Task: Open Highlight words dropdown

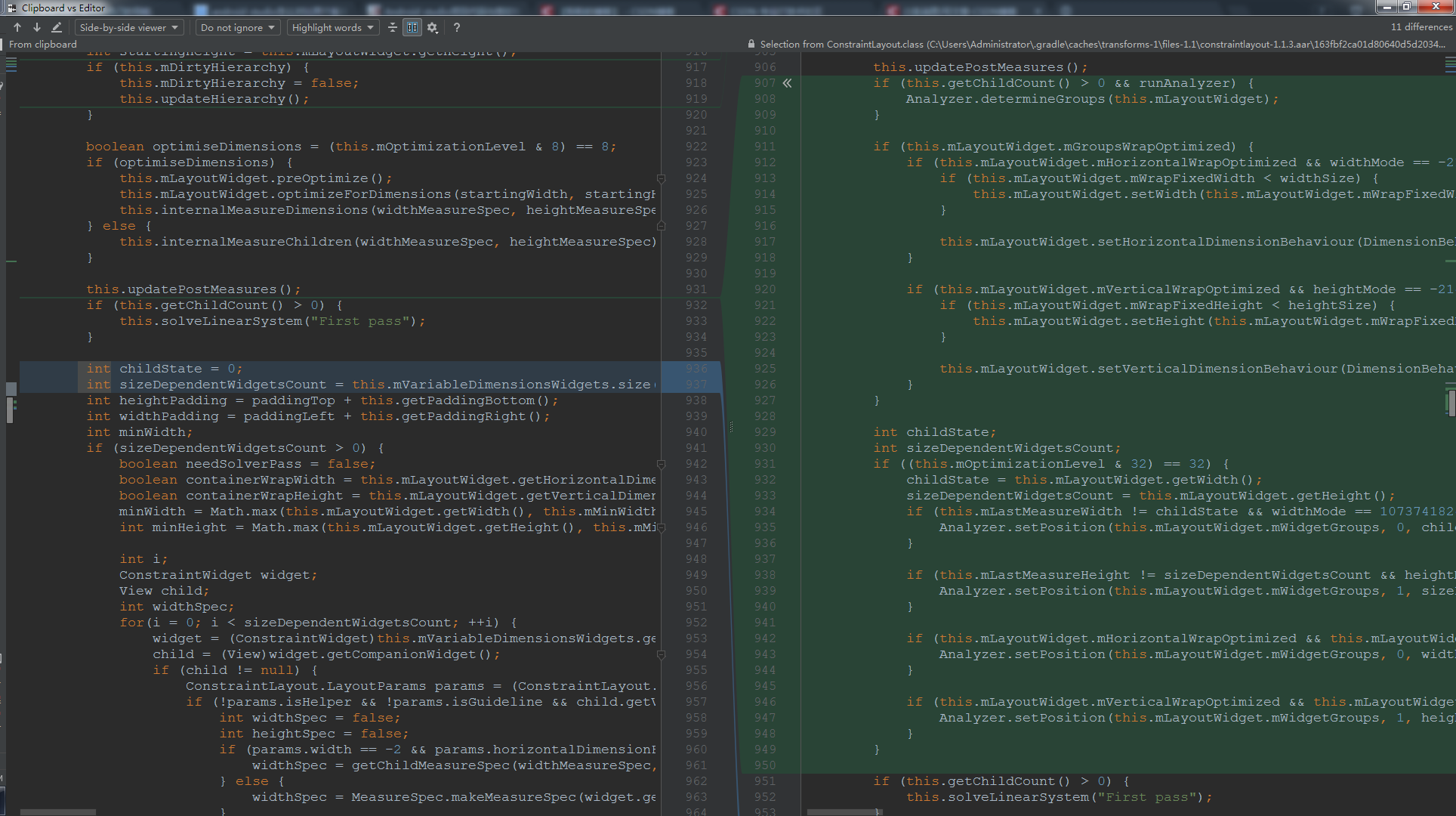Action: point(333,27)
